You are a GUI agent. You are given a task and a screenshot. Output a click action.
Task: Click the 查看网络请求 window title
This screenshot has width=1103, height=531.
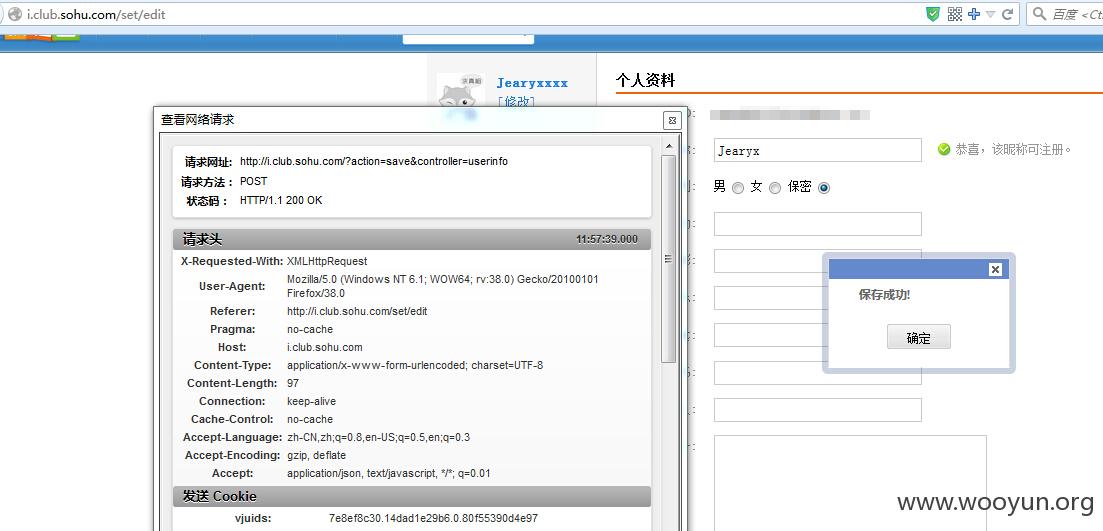[x=198, y=120]
